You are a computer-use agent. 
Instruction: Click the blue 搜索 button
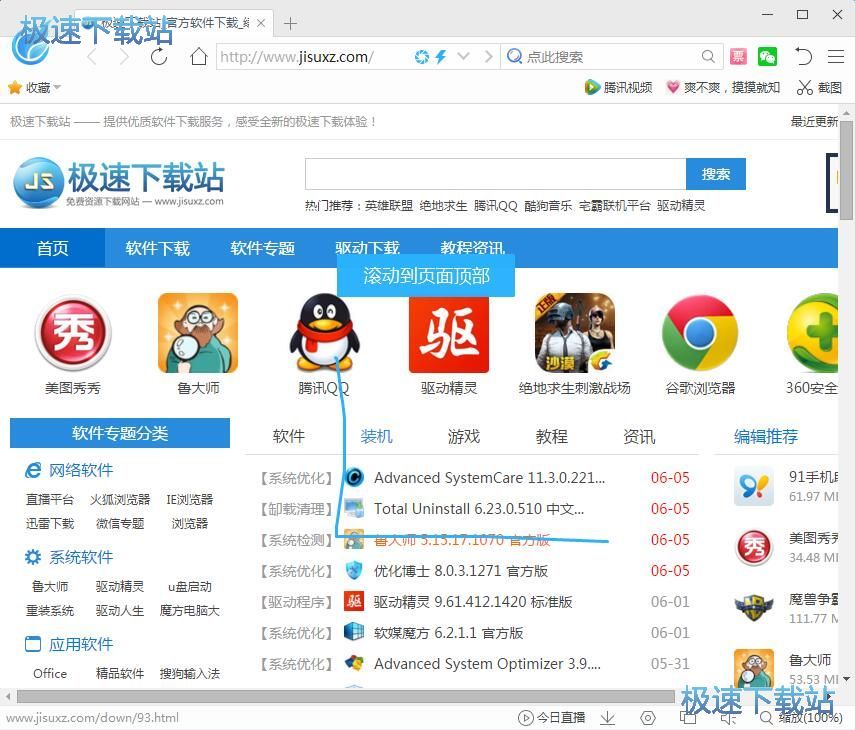(x=715, y=174)
